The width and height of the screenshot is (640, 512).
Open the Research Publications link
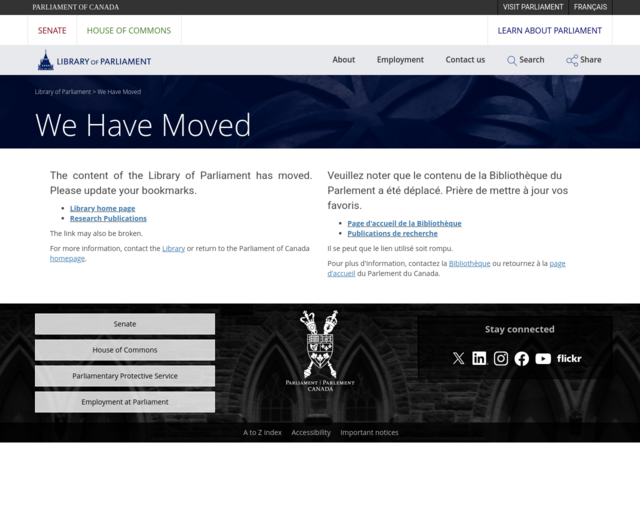108,218
